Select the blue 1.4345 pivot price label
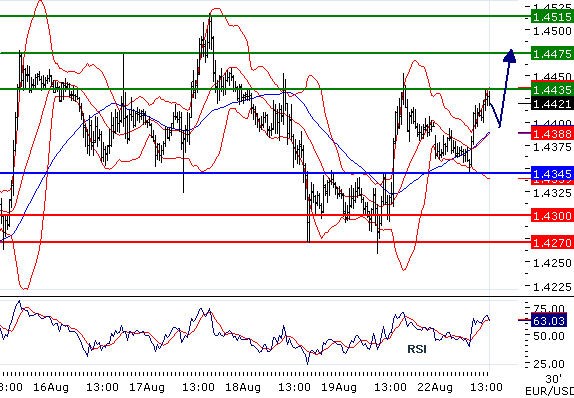 (552, 173)
